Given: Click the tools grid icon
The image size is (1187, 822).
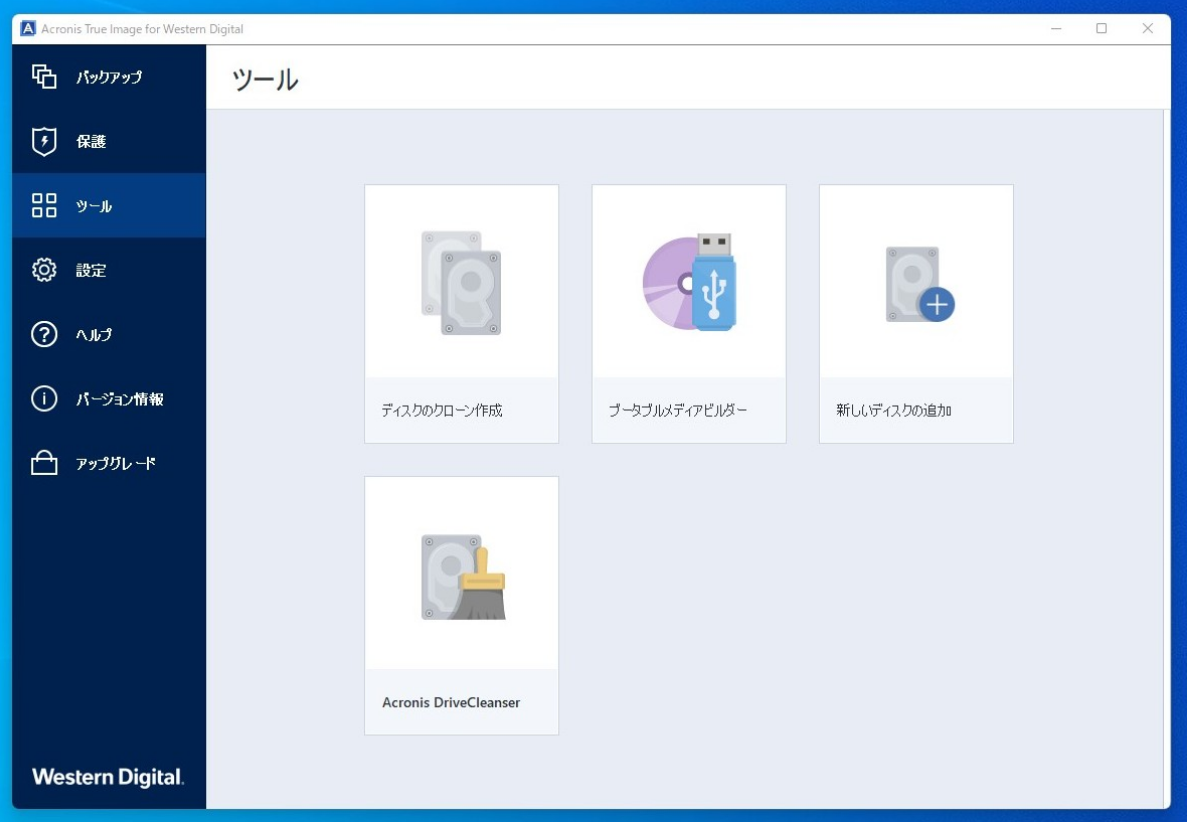Looking at the screenshot, I should pyautogui.click(x=44, y=205).
